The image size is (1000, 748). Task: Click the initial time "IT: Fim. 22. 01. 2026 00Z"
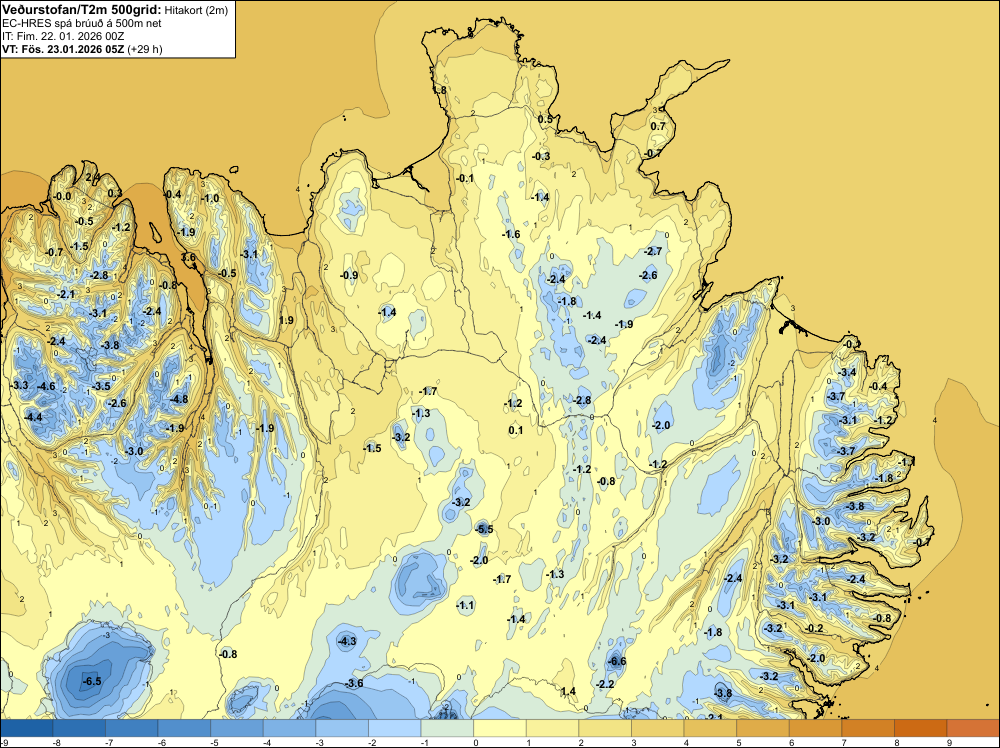(63, 36)
